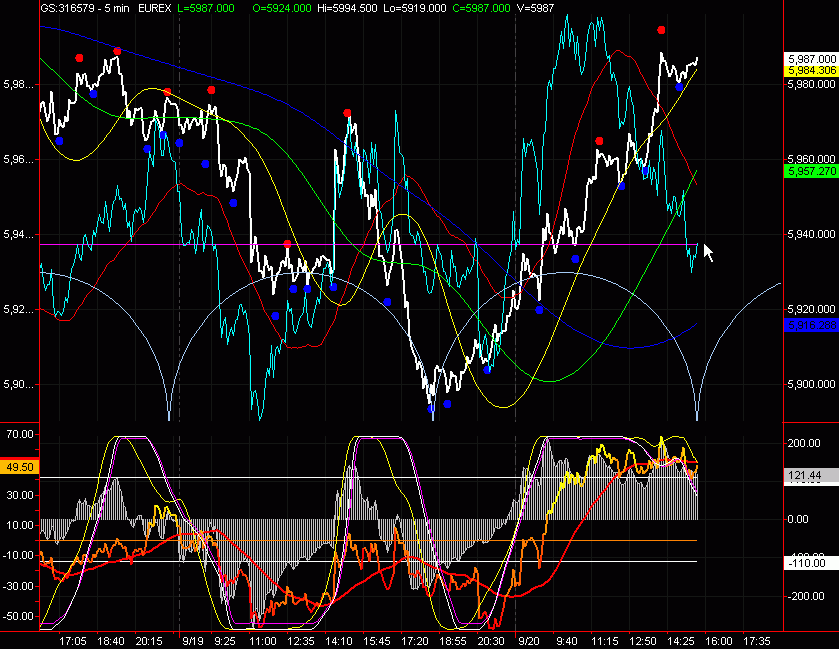Select the blue 5,916.288 price tag
Image resolution: width=839 pixels, height=649 pixels.
click(811, 325)
